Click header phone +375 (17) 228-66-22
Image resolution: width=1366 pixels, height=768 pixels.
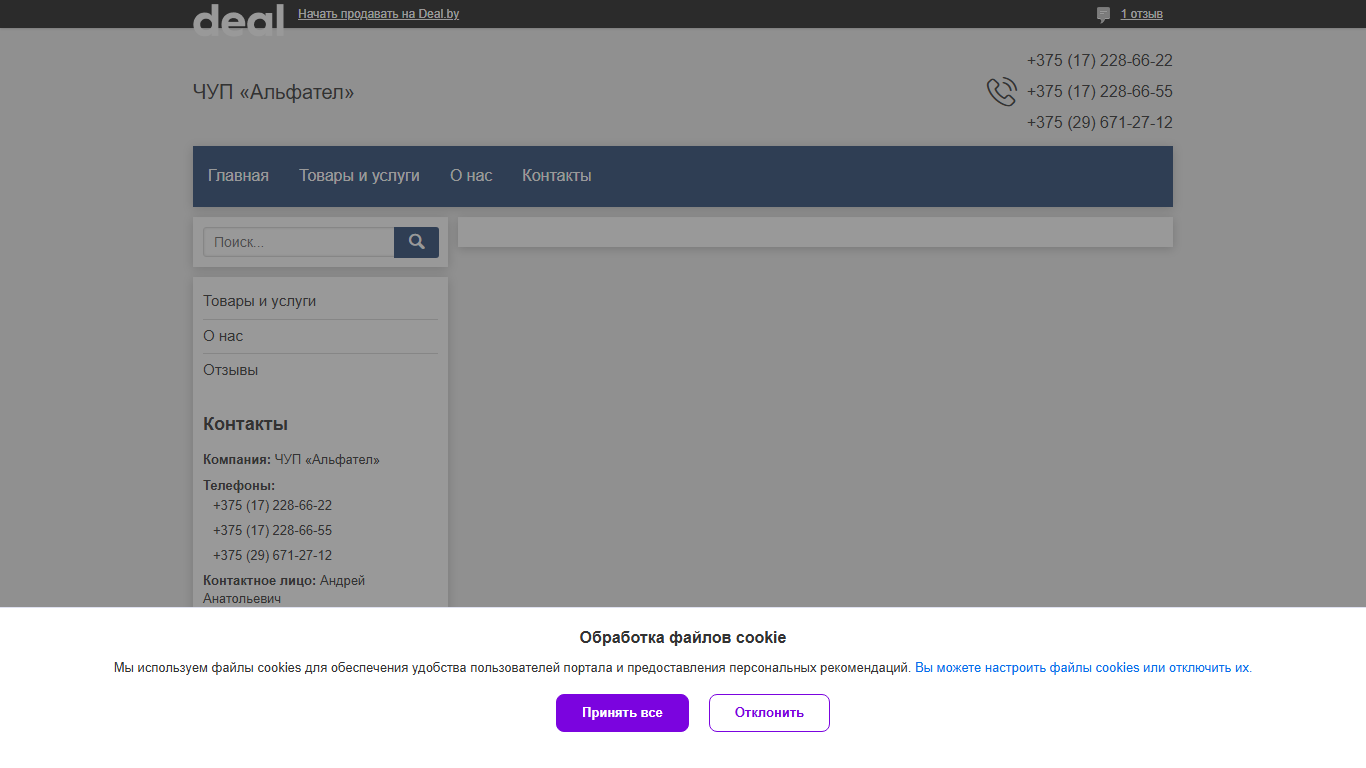1099,61
